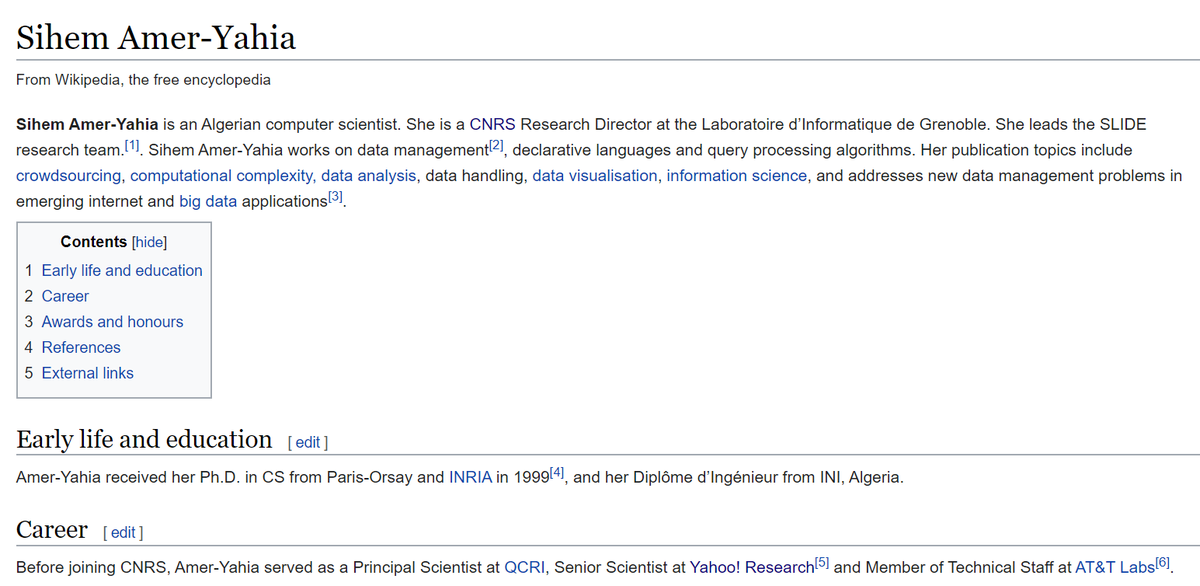Open the AT&T Labs link
The height and width of the screenshot is (586, 1200).
tap(1115, 567)
